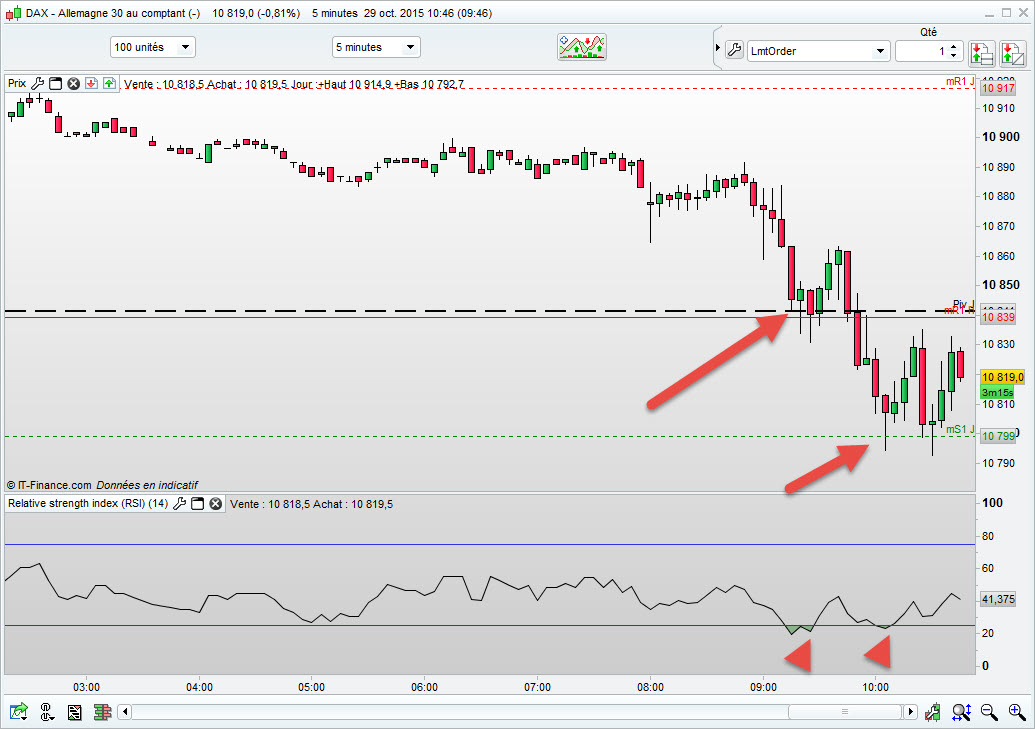Close the Prix panel with the X icon

(74, 83)
